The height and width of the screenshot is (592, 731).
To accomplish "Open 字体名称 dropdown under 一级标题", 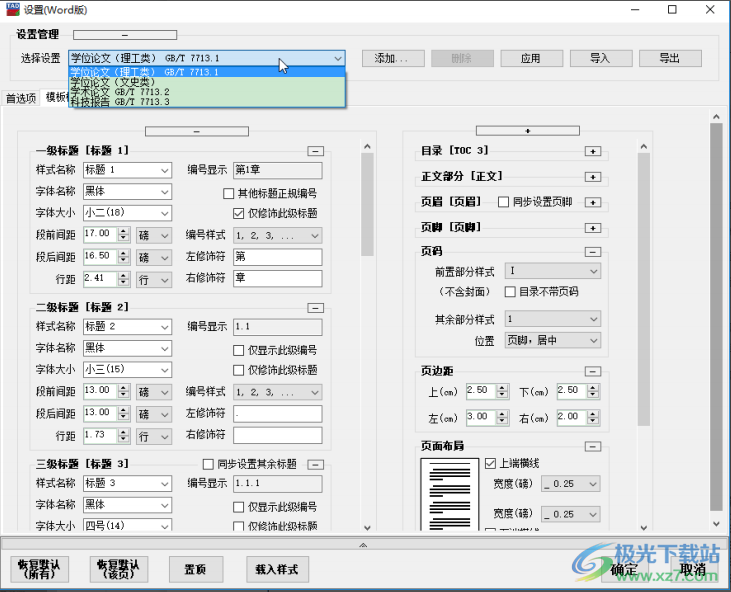I will [165, 192].
